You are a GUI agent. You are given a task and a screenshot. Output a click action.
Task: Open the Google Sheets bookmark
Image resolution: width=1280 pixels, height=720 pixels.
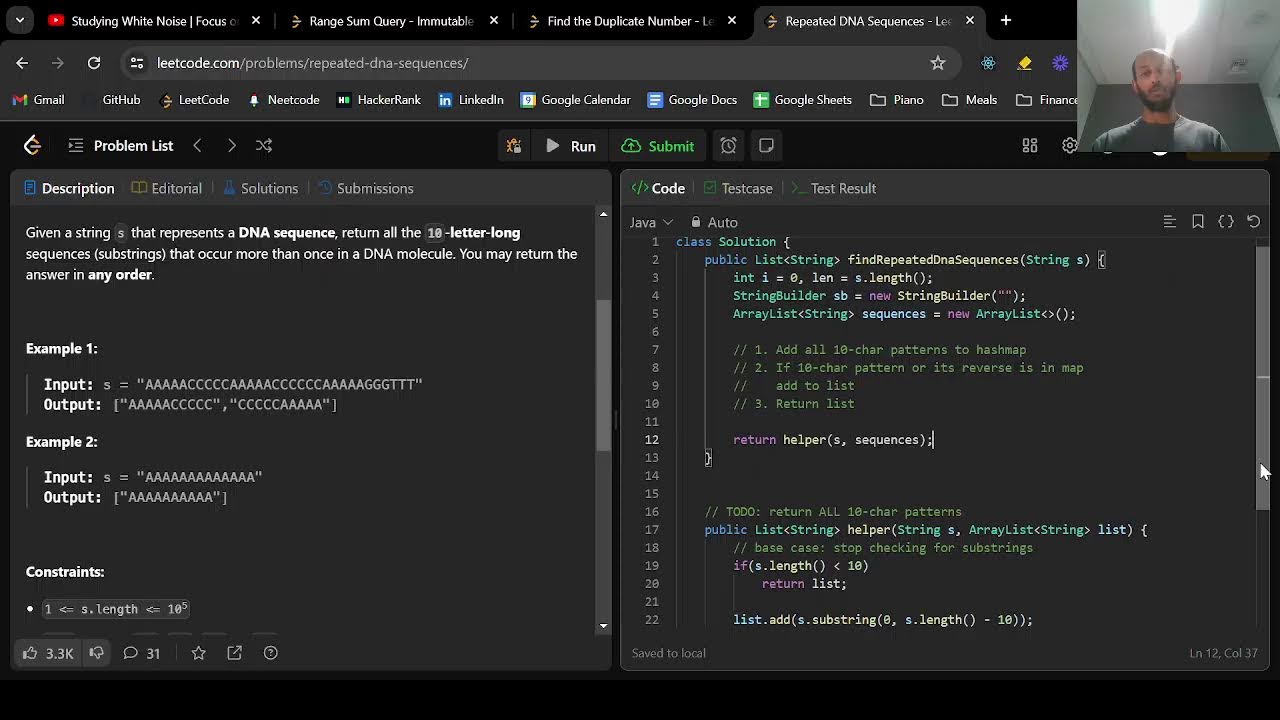click(802, 100)
